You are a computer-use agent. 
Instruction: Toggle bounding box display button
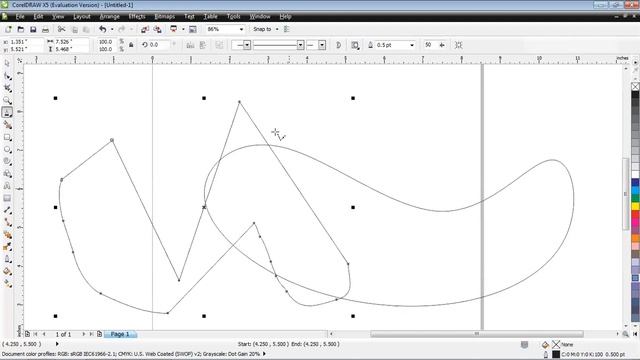(458, 45)
